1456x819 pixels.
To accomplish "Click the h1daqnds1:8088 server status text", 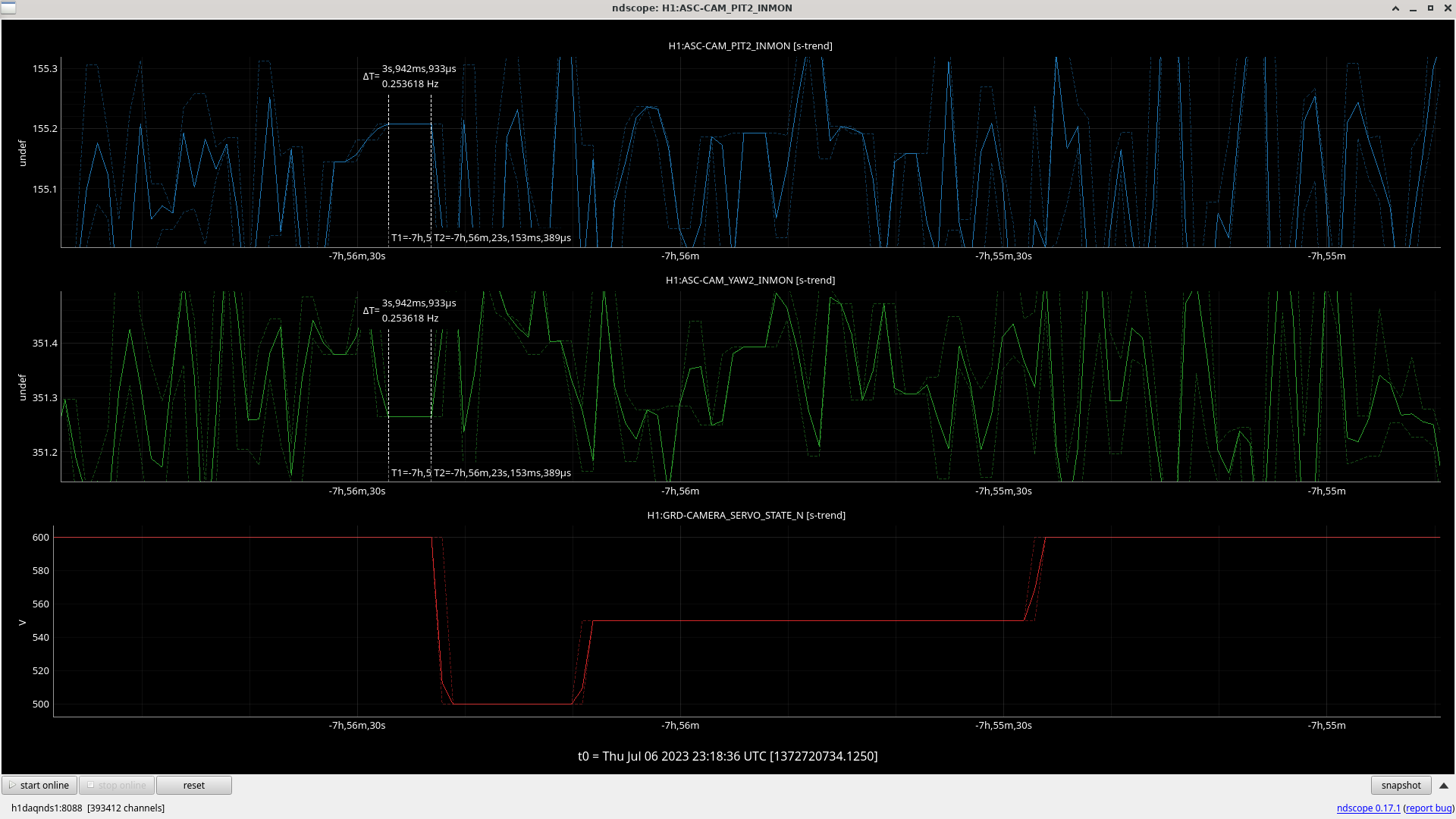I will point(46,808).
